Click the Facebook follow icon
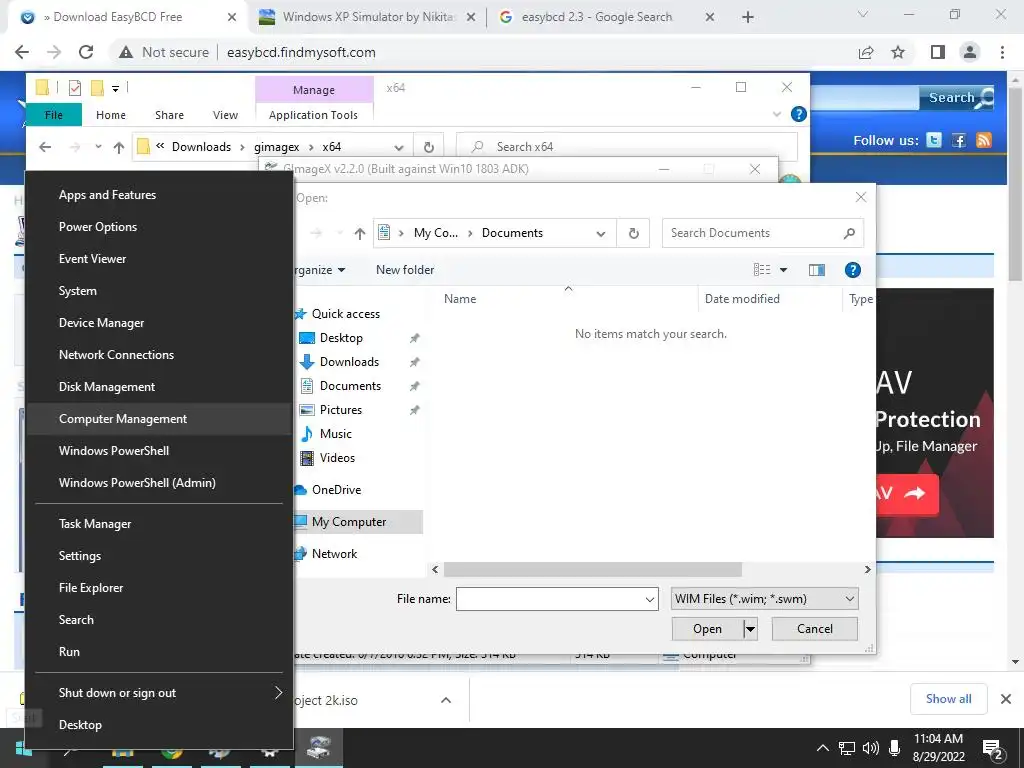Screen dimensions: 1024x768 tap(959, 140)
